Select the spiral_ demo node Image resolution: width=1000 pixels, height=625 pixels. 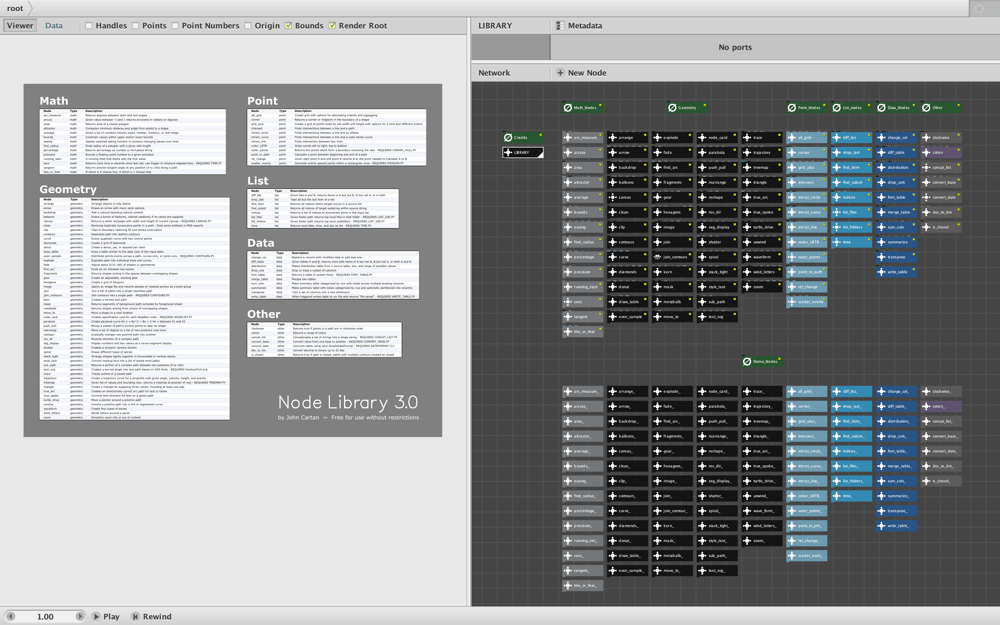[717, 511]
